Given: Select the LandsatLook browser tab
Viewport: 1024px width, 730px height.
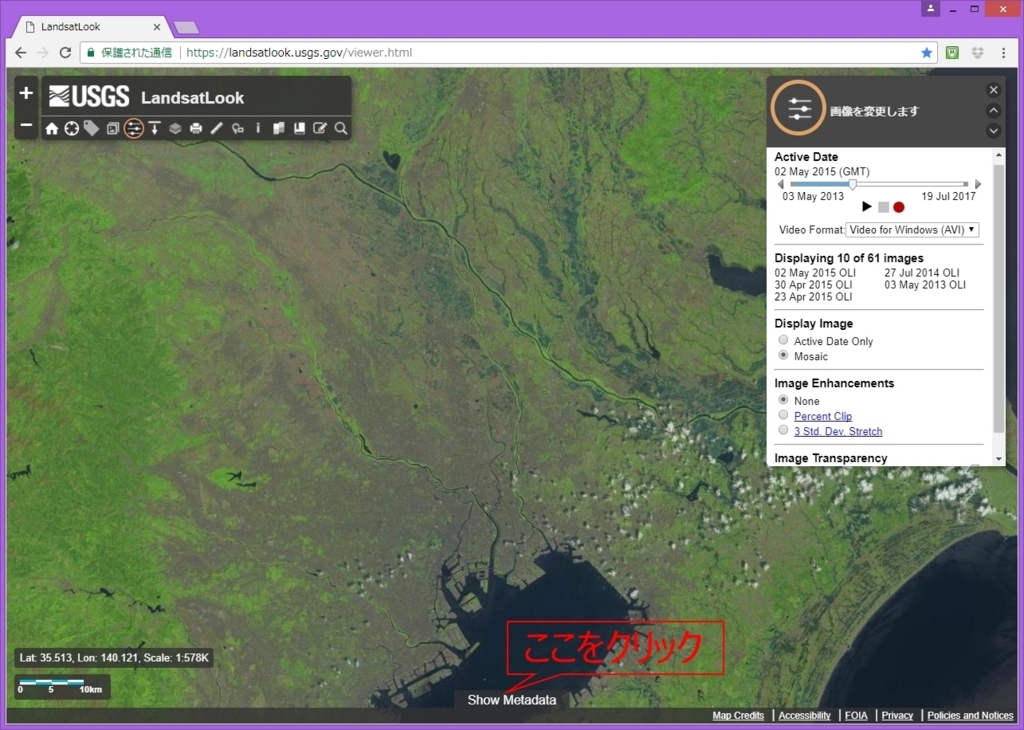Looking at the screenshot, I should 91,27.
